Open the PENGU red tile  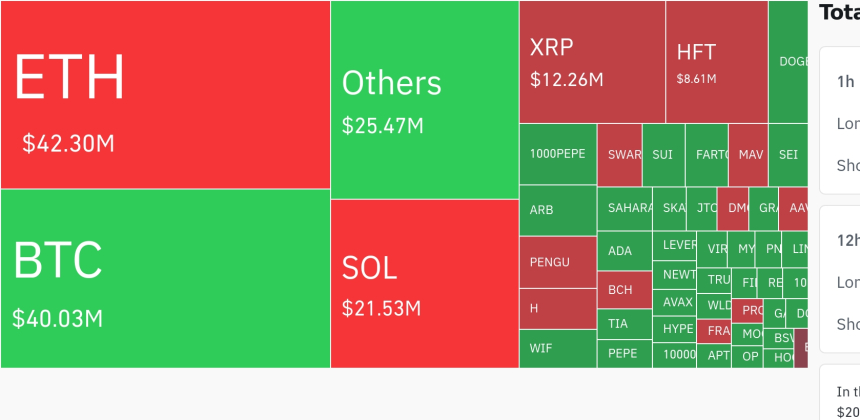point(557,262)
